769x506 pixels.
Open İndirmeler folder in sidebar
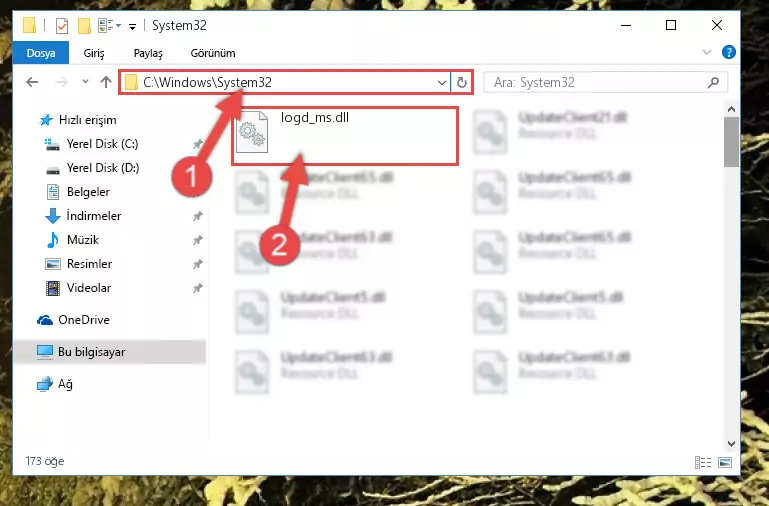pos(94,216)
